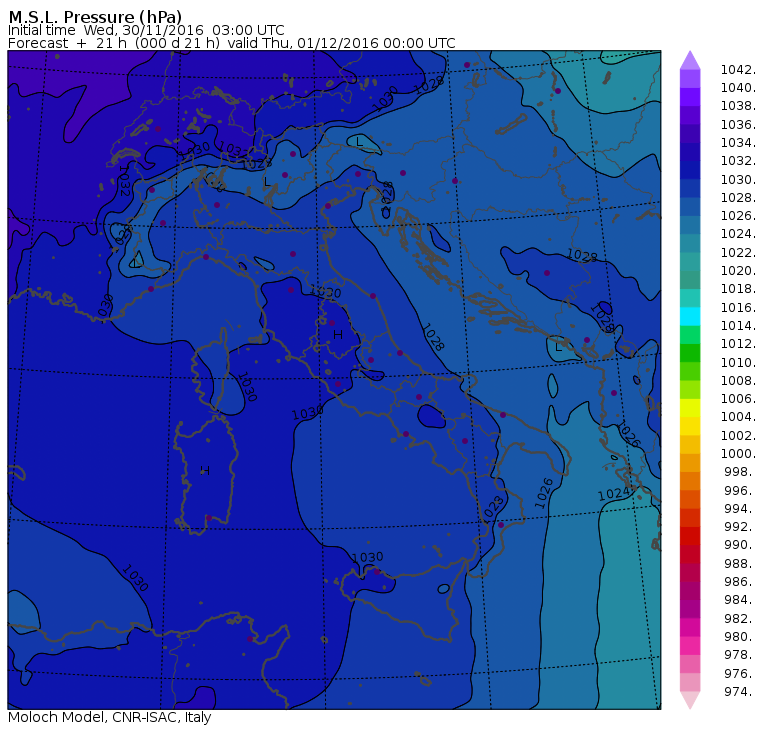Click the 'Initial time Wed, 30/11/2016 03:00 UTC' line
Viewport: 760px width, 731px height.
(x=146, y=30)
